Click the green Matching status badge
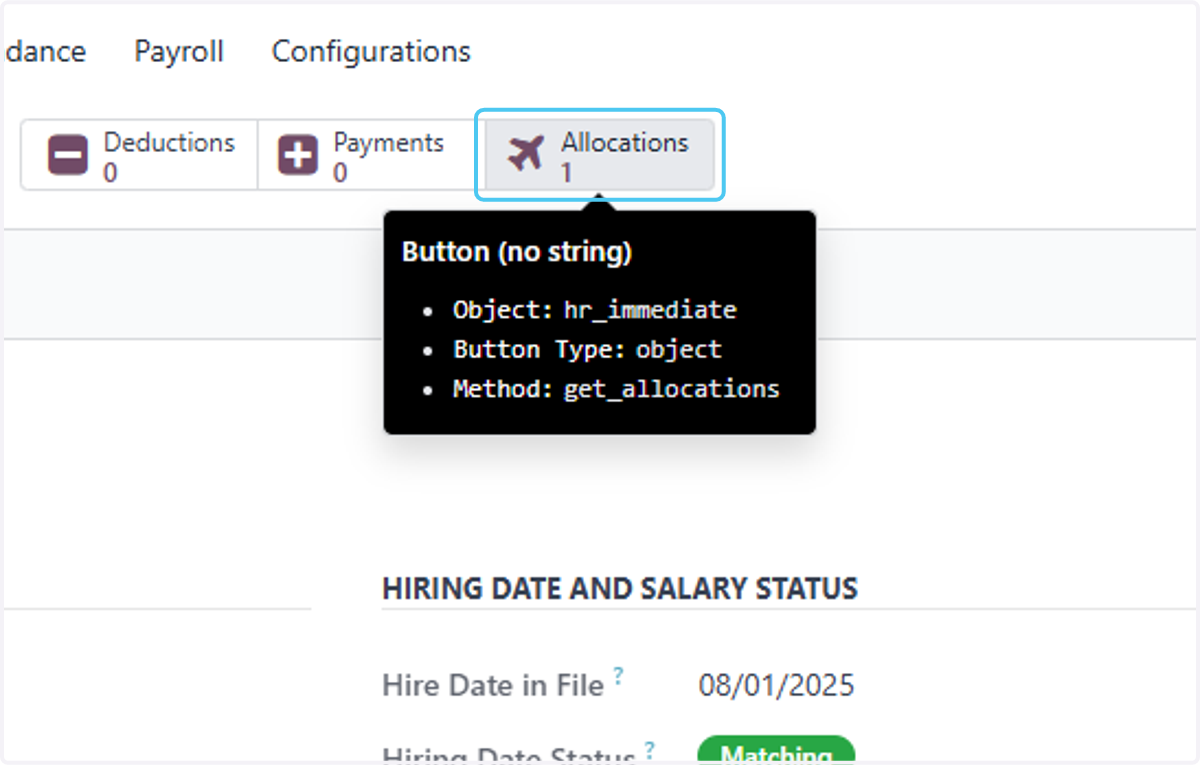The height and width of the screenshot is (765, 1200). click(776, 750)
